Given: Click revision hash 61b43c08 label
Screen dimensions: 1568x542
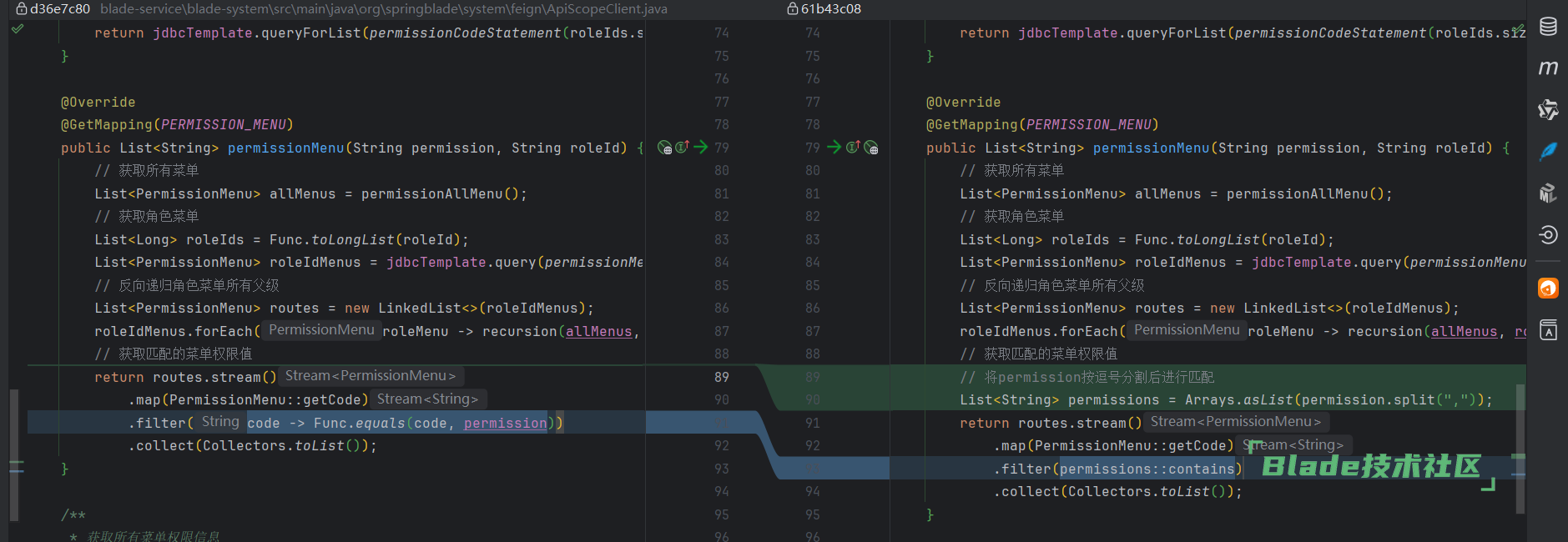Looking at the screenshot, I should tap(831, 8).
